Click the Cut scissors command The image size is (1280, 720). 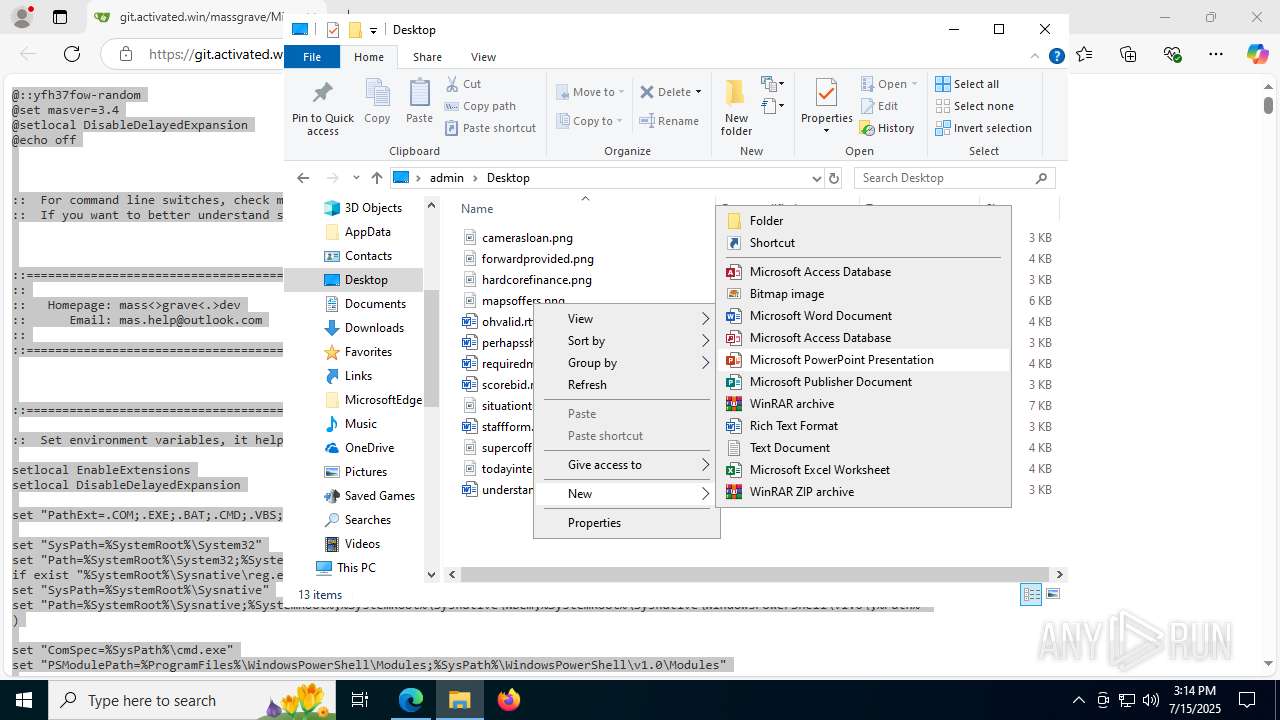pyautogui.click(x=463, y=84)
